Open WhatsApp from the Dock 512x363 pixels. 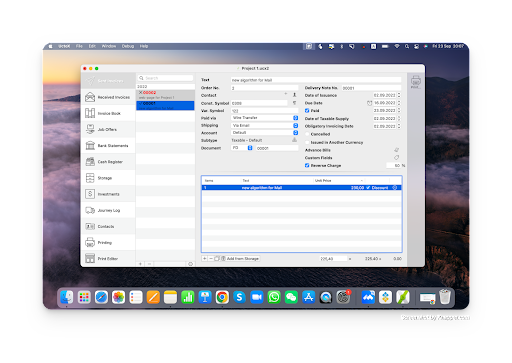click(274, 297)
